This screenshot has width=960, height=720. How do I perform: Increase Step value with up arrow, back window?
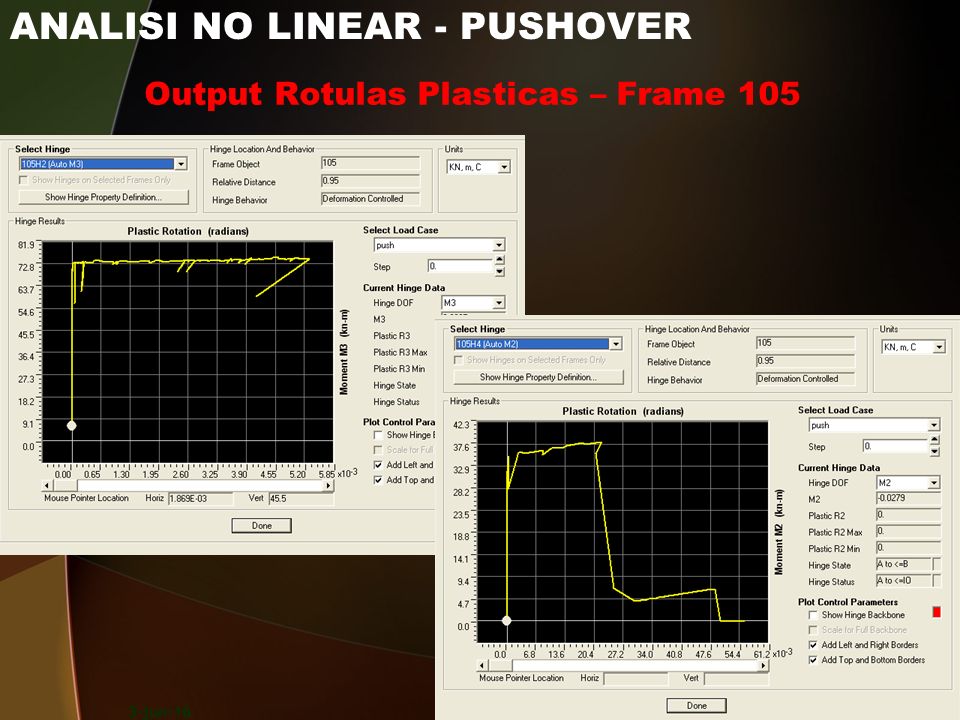[x=500, y=260]
